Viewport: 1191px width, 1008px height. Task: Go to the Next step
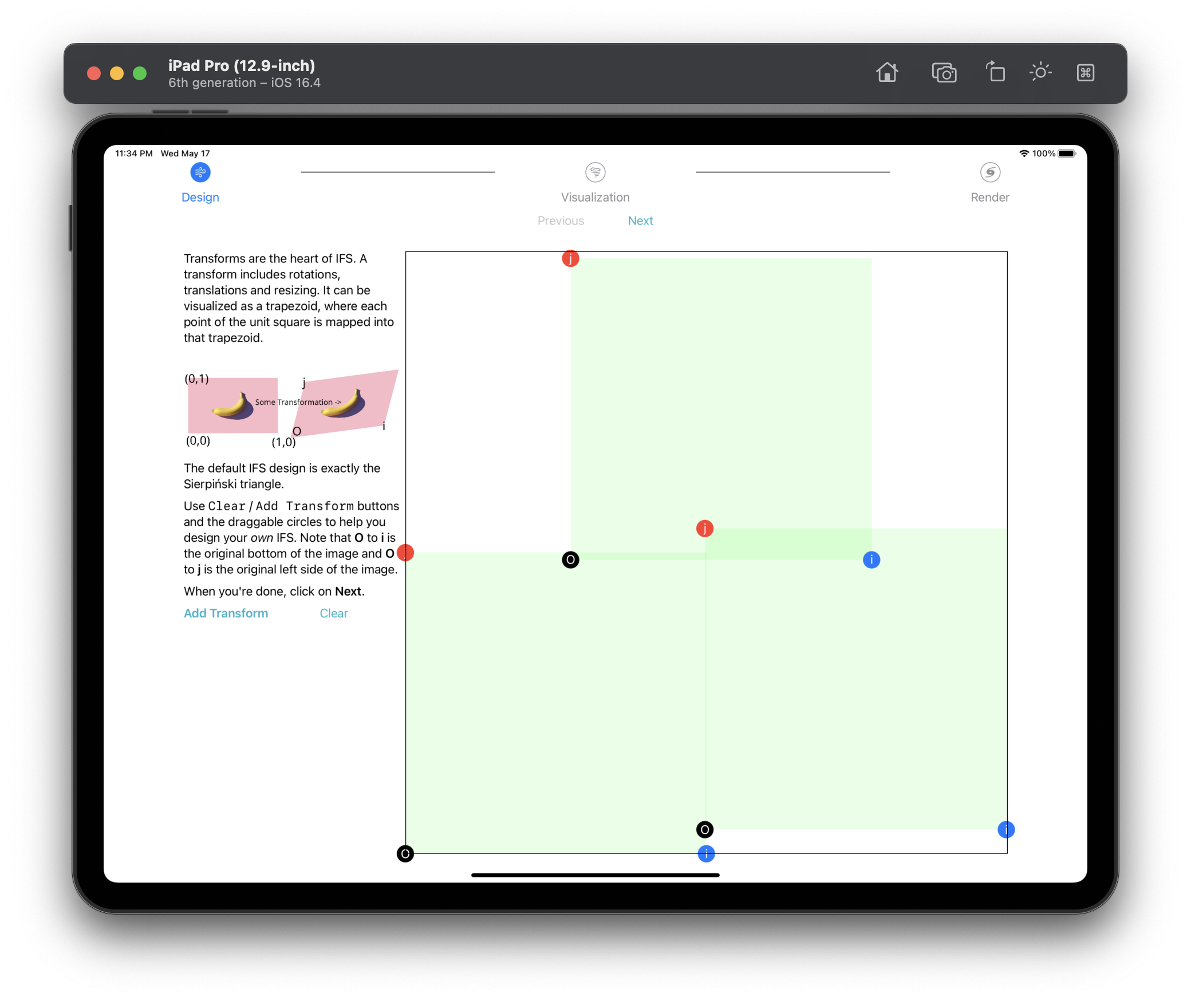point(640,221)
